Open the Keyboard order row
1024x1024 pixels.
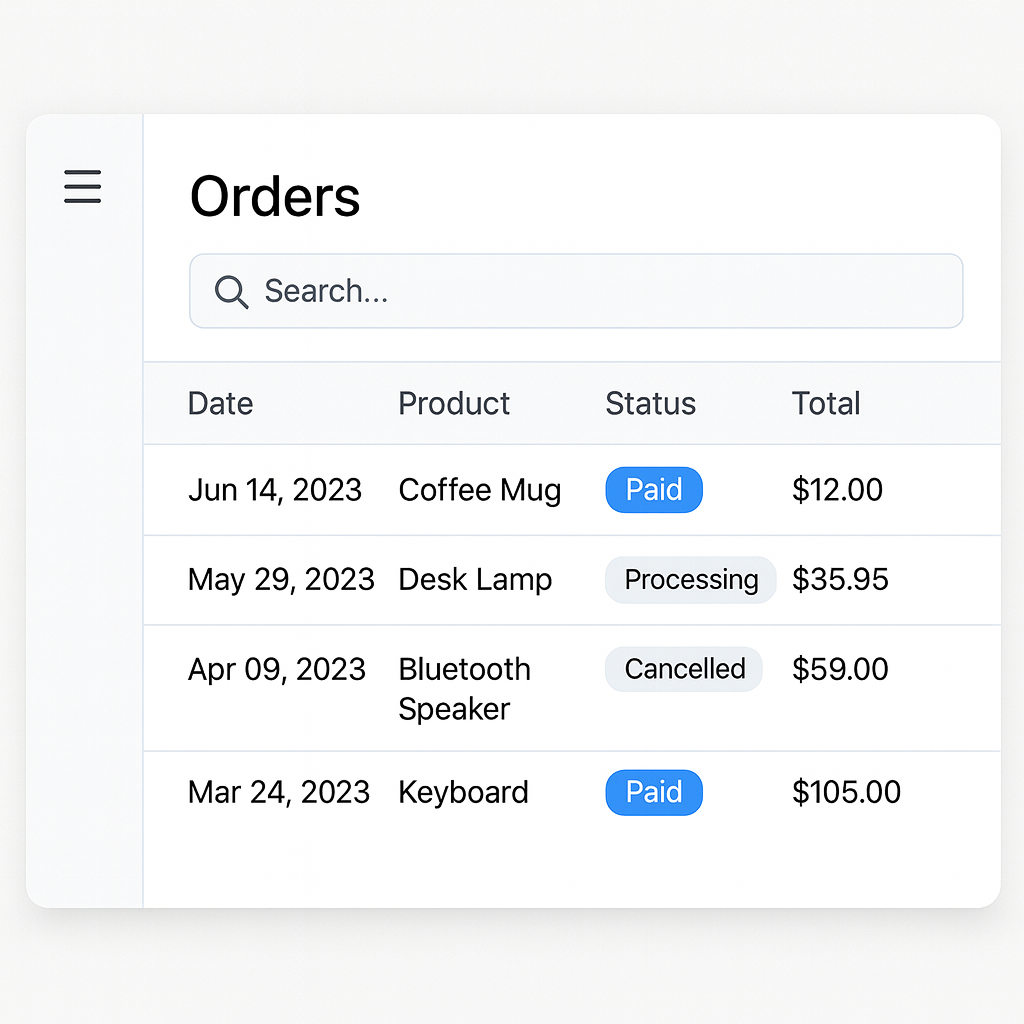[x=463, y=793]
